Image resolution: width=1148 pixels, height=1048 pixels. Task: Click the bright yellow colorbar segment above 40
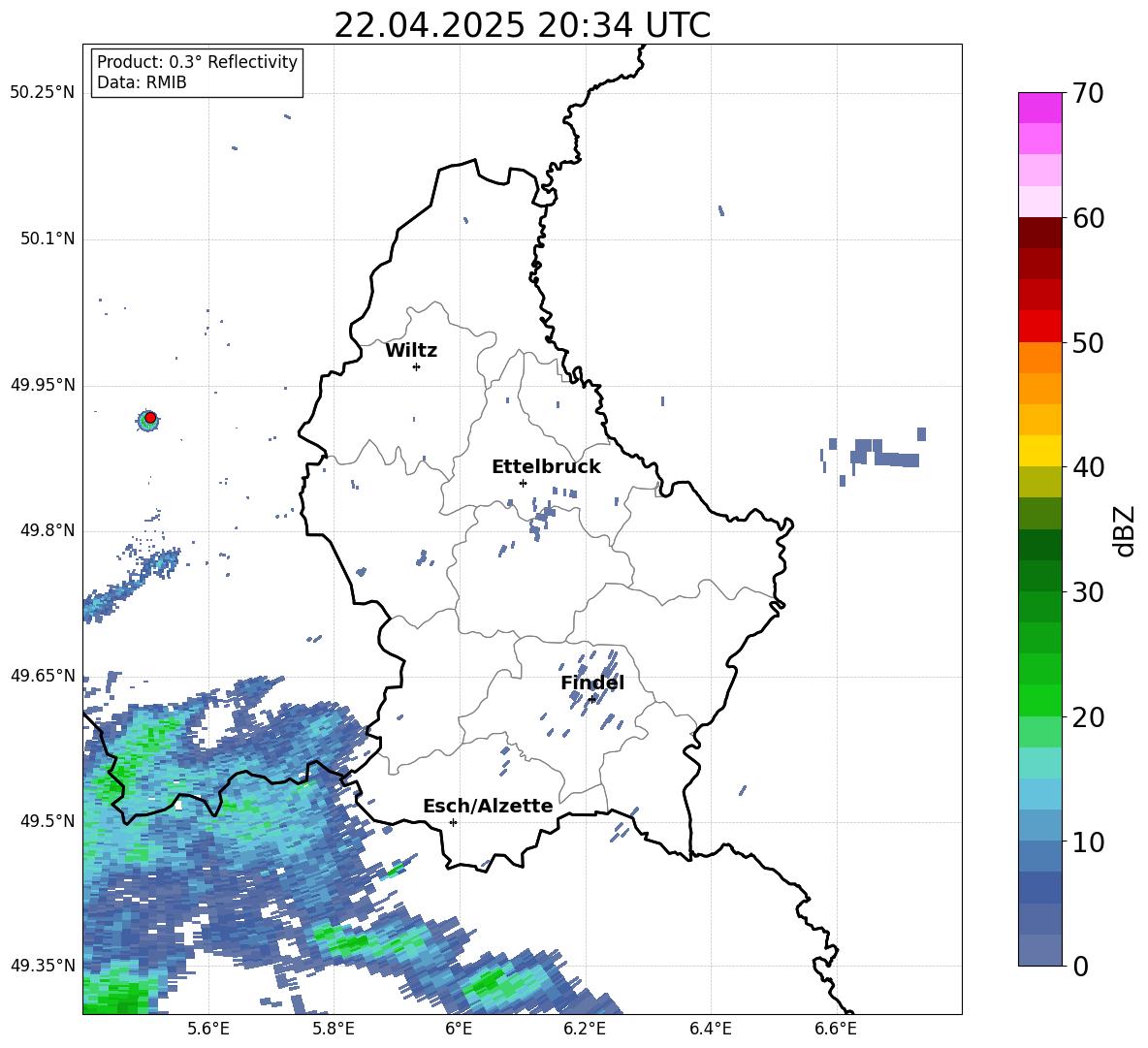tap(1039, 451)
